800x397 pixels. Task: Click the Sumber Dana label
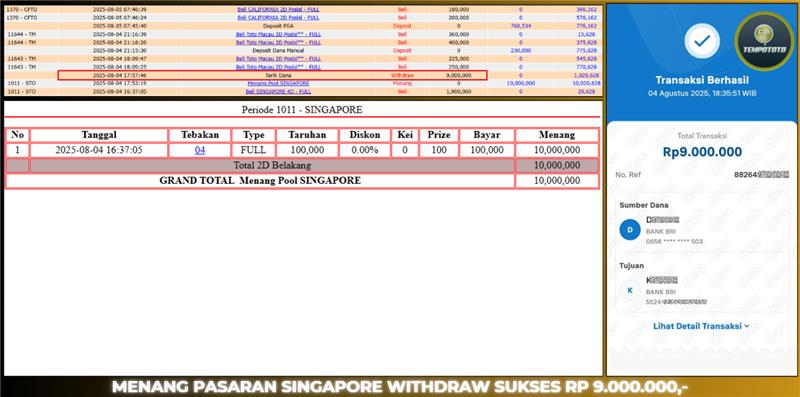[644, 205]
